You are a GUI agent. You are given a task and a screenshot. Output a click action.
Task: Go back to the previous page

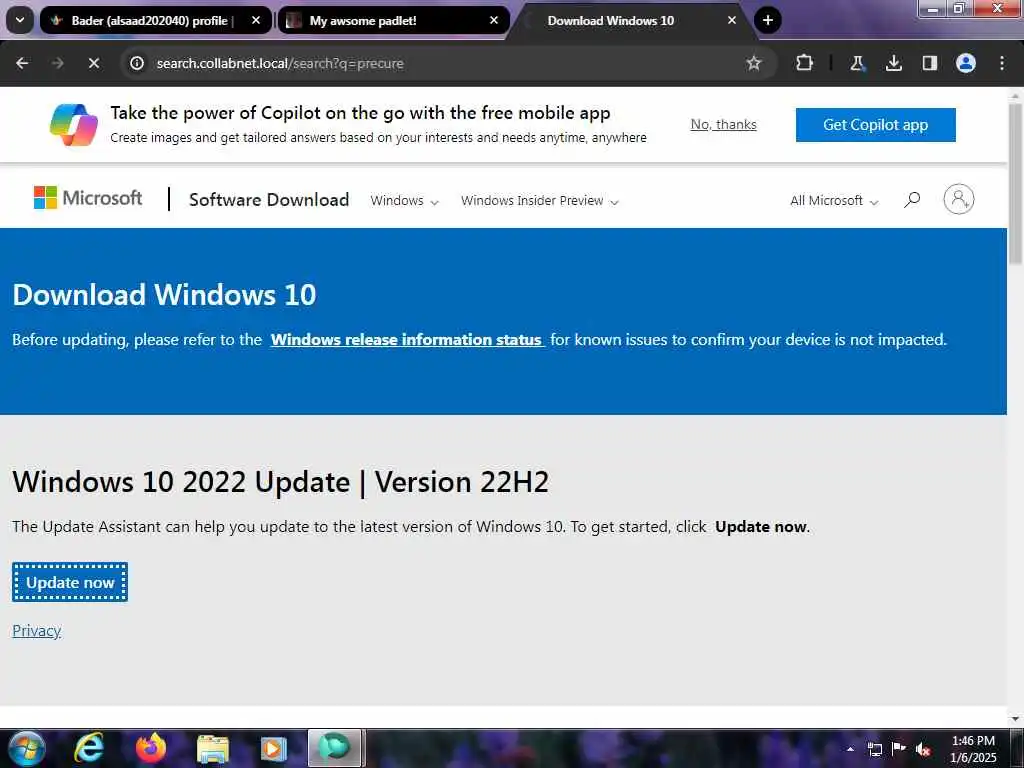(22, 63)
